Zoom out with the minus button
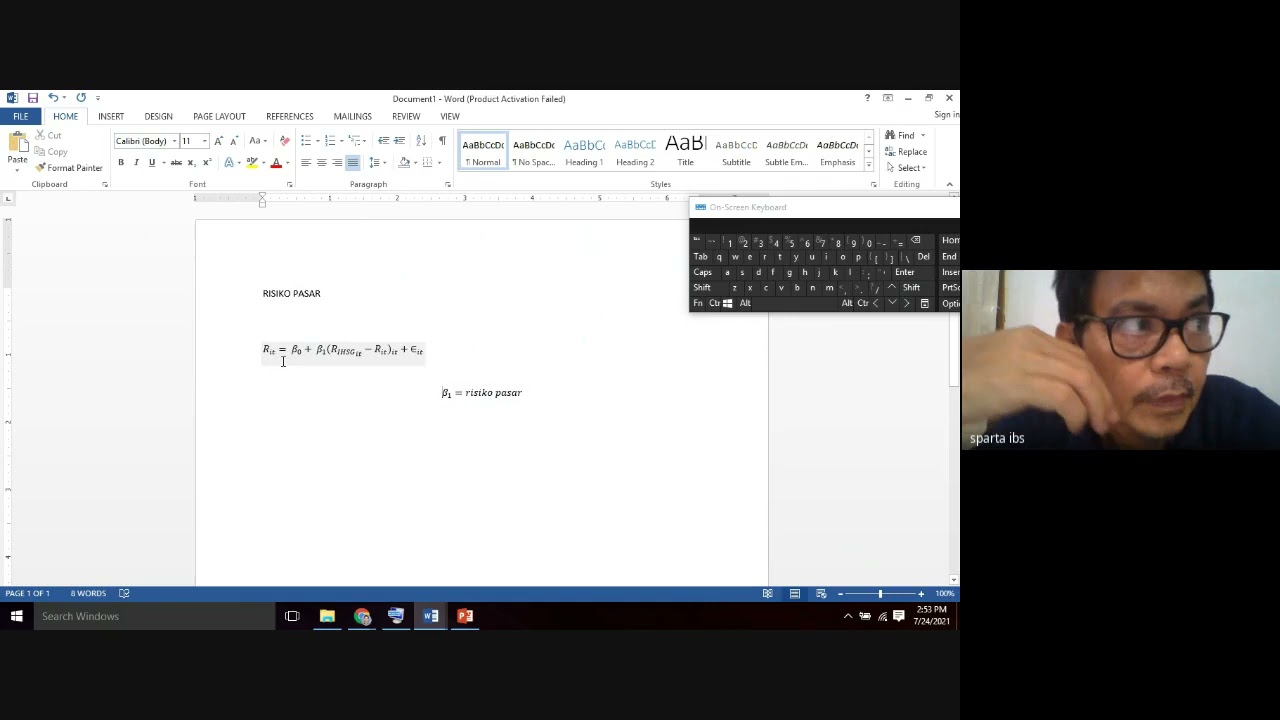The image size is (1280, 720). pos(840,594)
